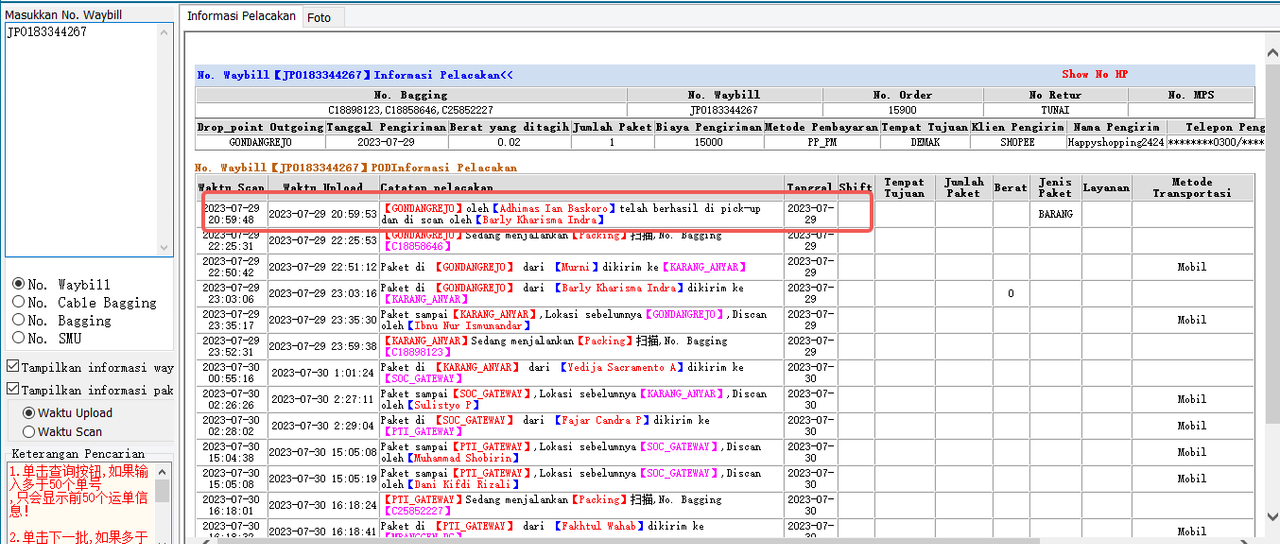
Task: Click the Waktu Scan column header
Action: (231, 188)
